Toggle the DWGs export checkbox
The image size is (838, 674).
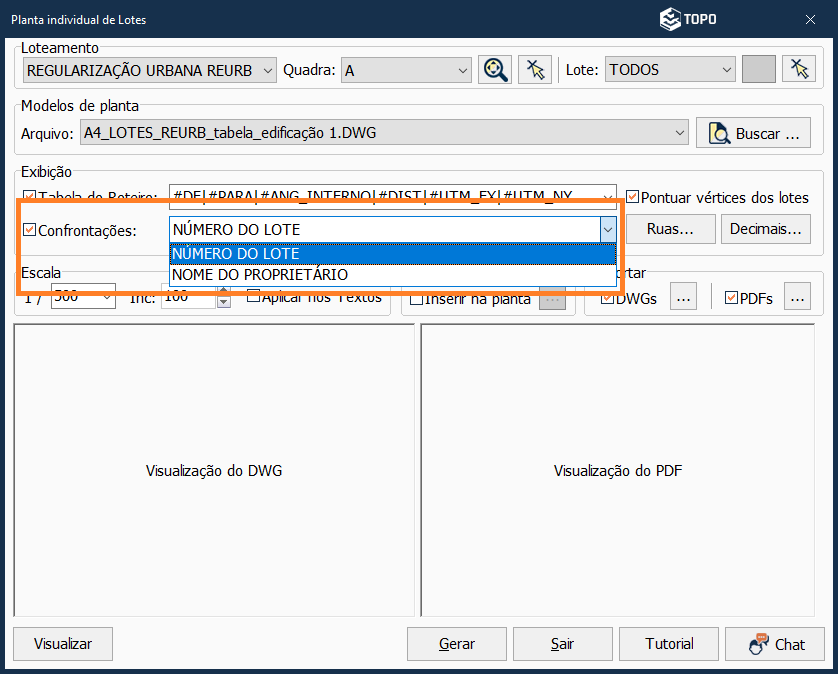coord(606,298)
